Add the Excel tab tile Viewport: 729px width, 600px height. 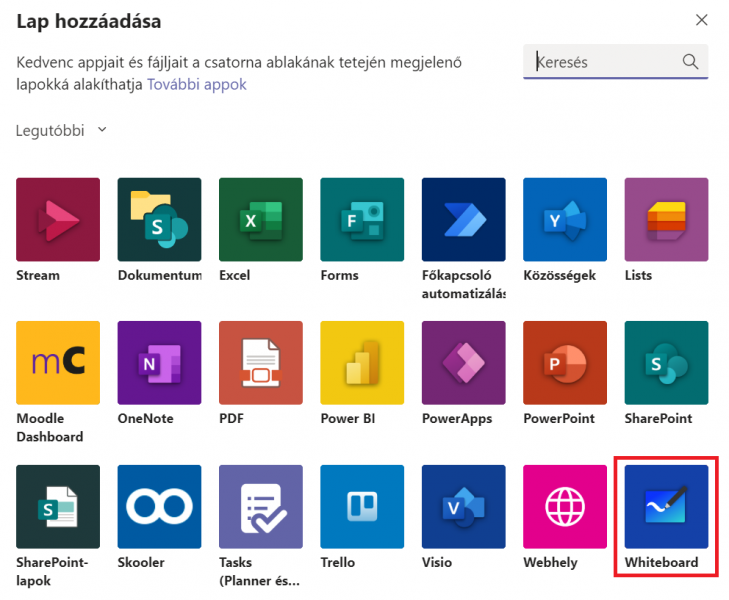coord(261,219)
